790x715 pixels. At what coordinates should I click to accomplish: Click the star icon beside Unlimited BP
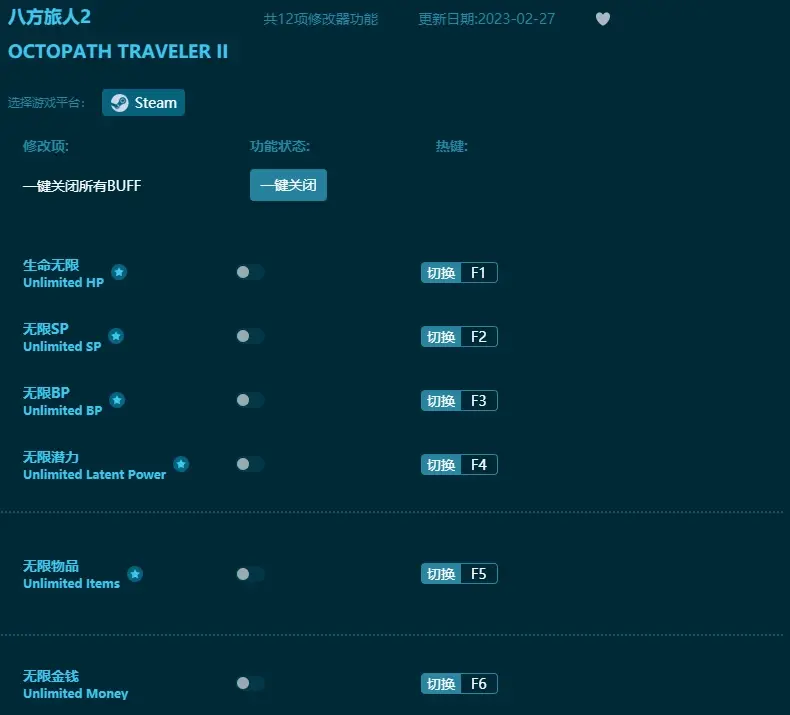117,400
